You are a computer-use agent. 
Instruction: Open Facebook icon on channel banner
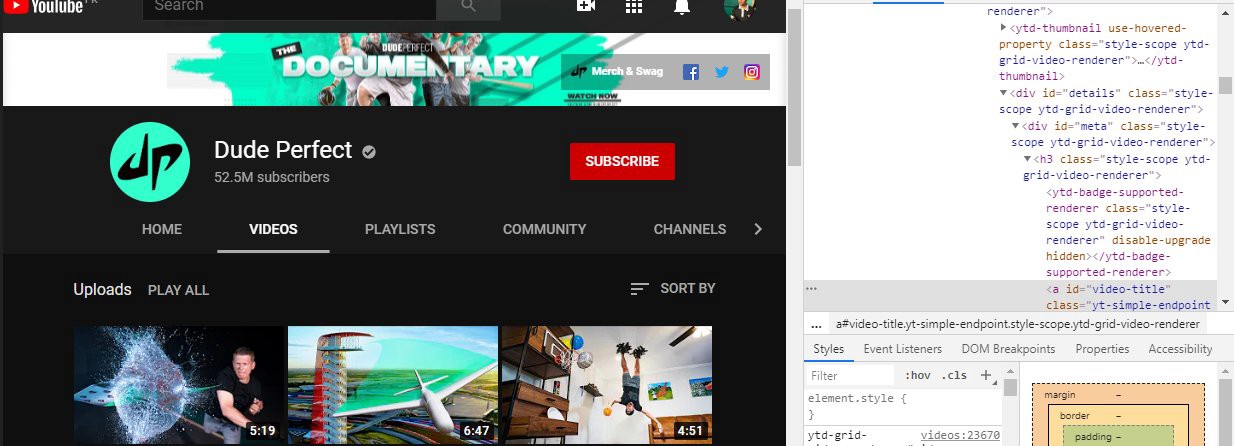coord(690,72)
